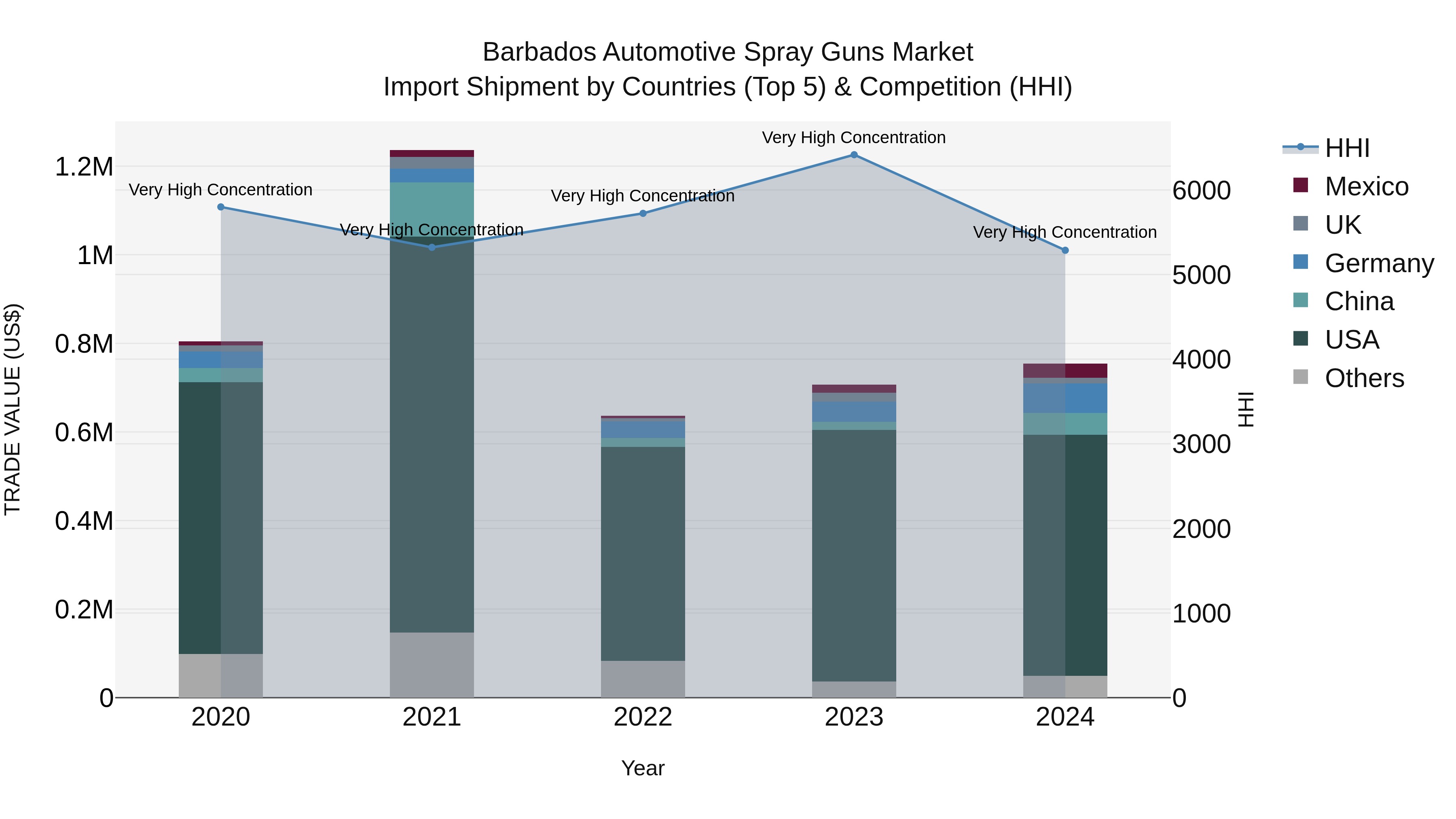Click the 2020 x-axis label
The image size is (1456, 819).
(221, 717)
